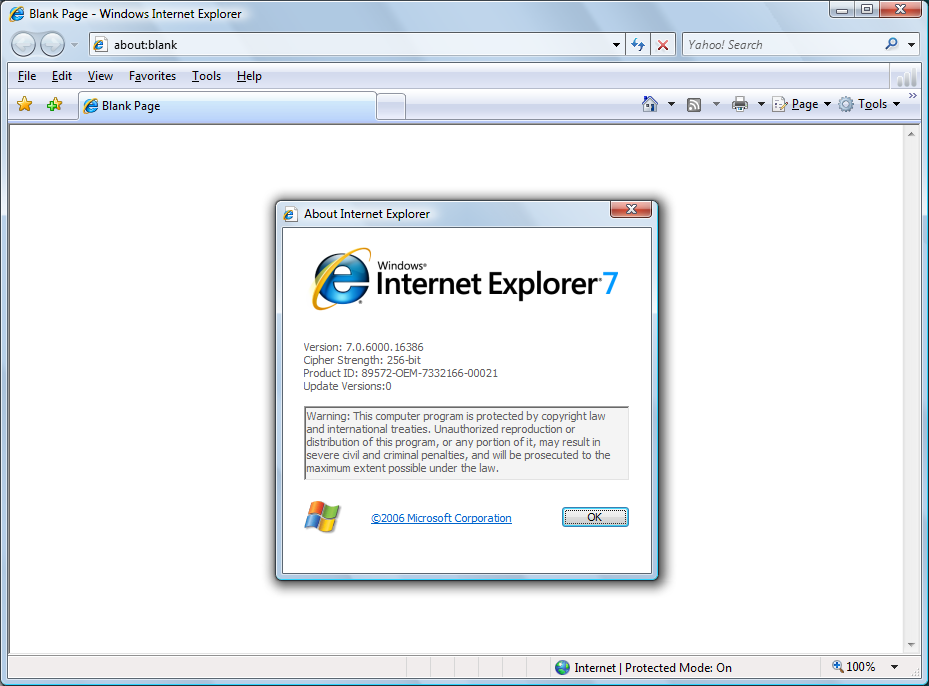Viewport: 929px width, 686px height.
Task: Expand the zoom level 100% dropdown
Action: click(894, 667)
